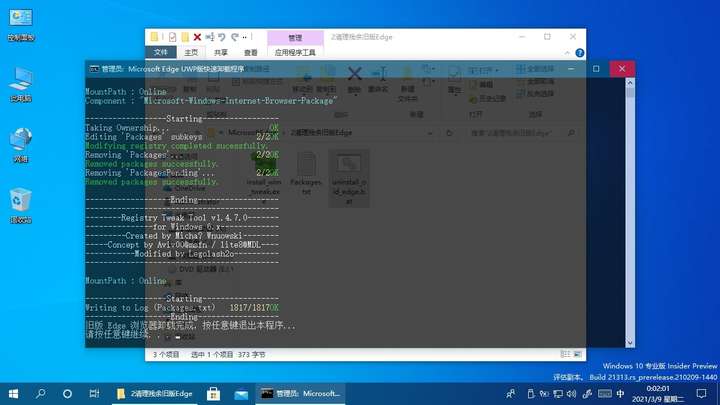Screen dimensions: 720x405
Task: Switch Explorer to large icons view in status bar
Action: [x=578, y=354]
